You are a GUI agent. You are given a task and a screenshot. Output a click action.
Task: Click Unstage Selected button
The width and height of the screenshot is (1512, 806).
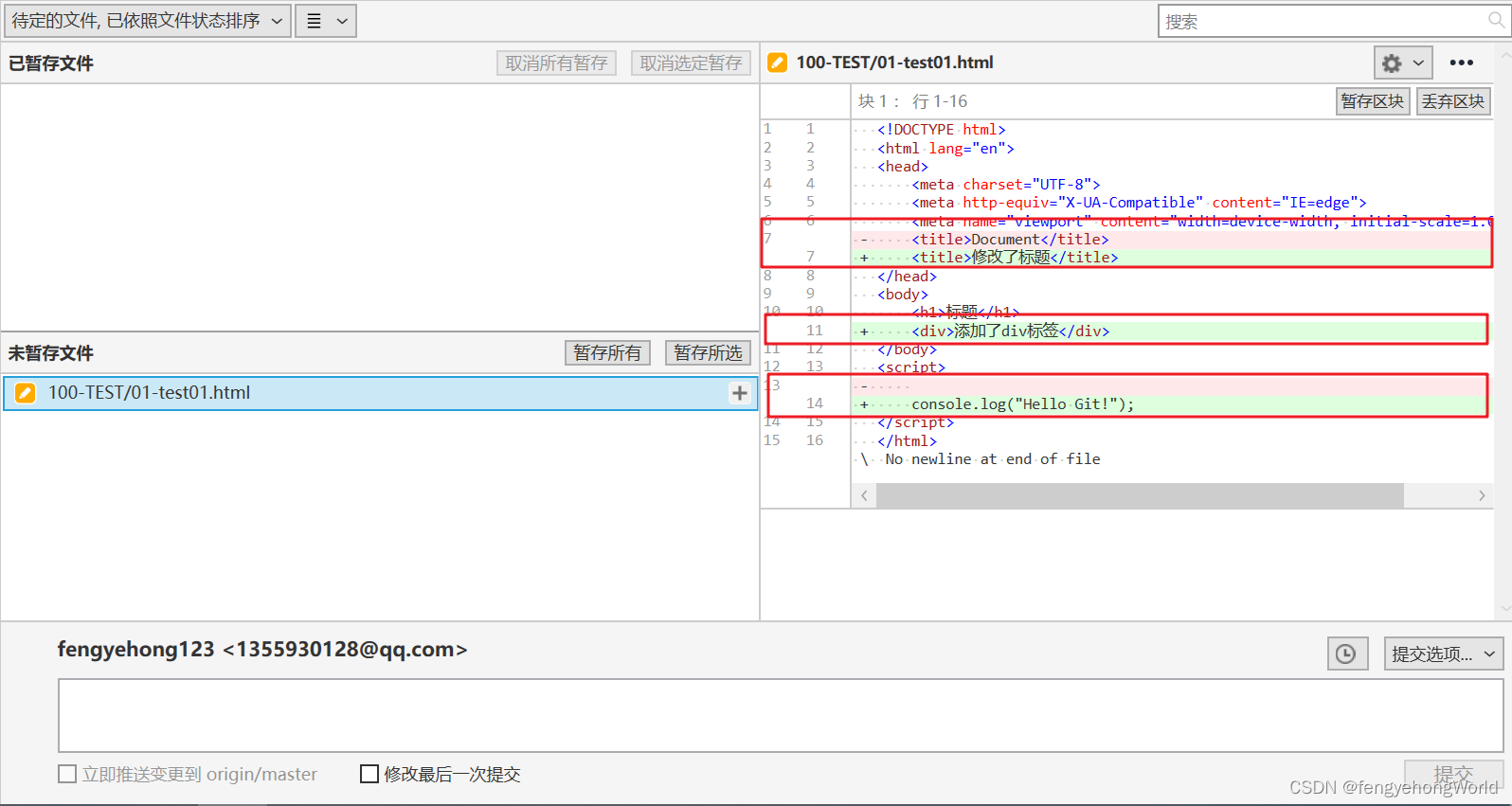[x=691, y=63]
